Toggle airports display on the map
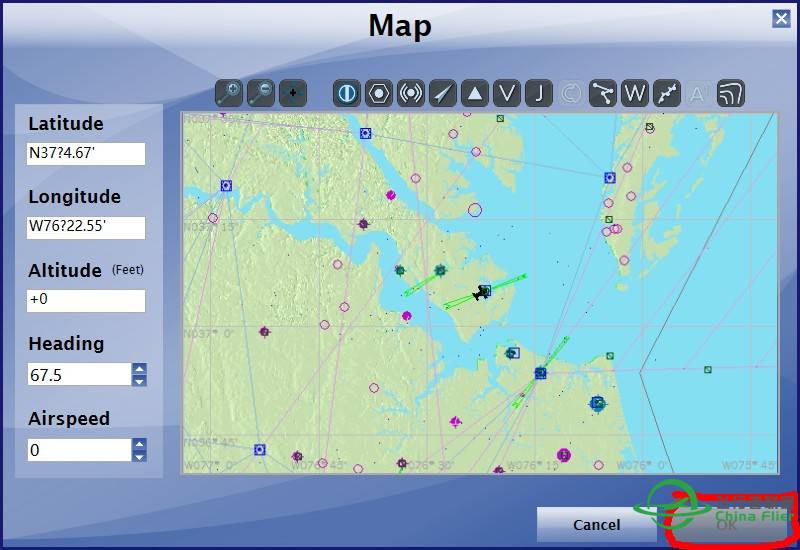This screenshot has height=550, width=800. (x=347, y=94)
